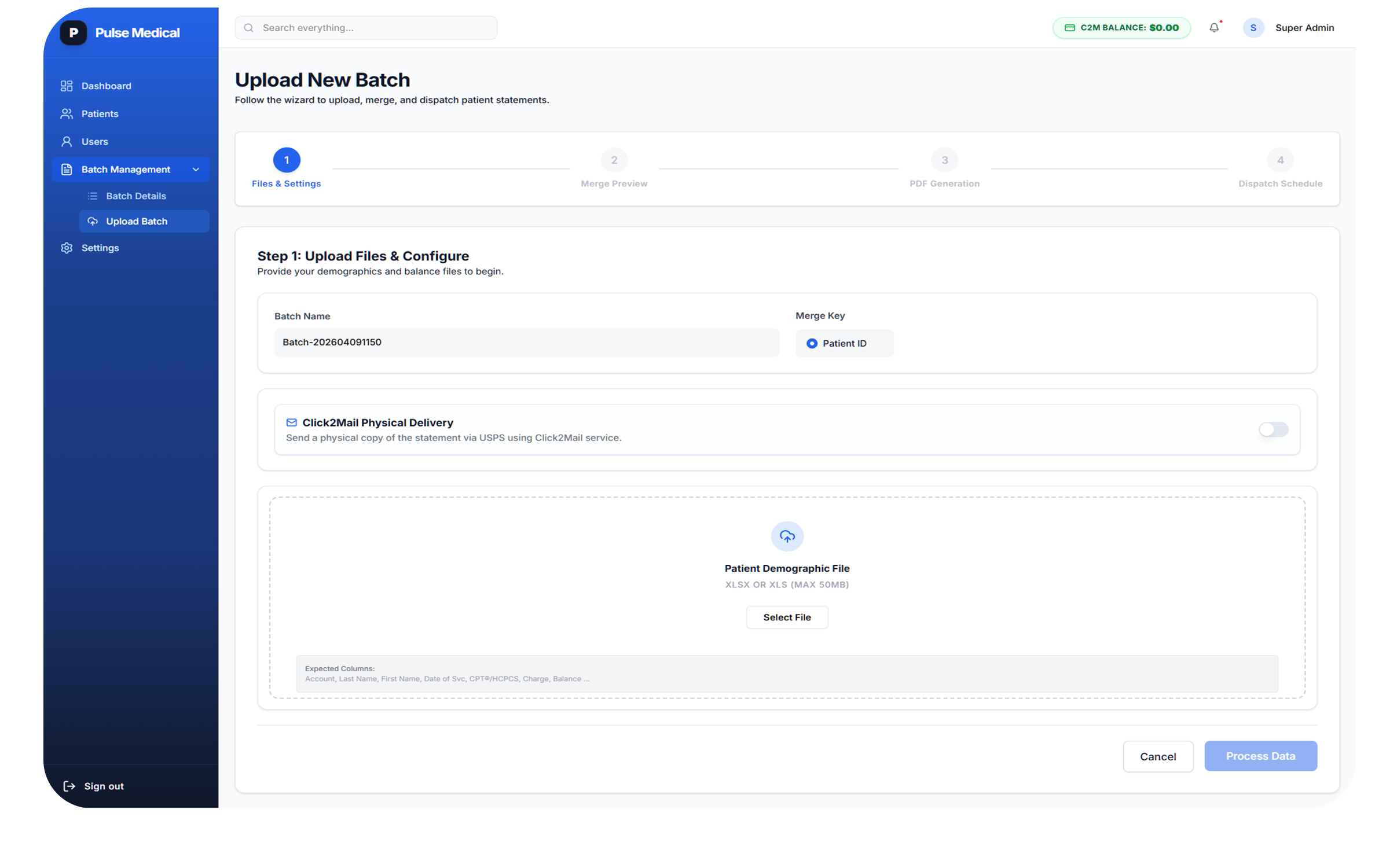Viewport: 1375px width, 868px height.
Task: Select the Patient ID merge key radio button
Action: pos(813,343)
